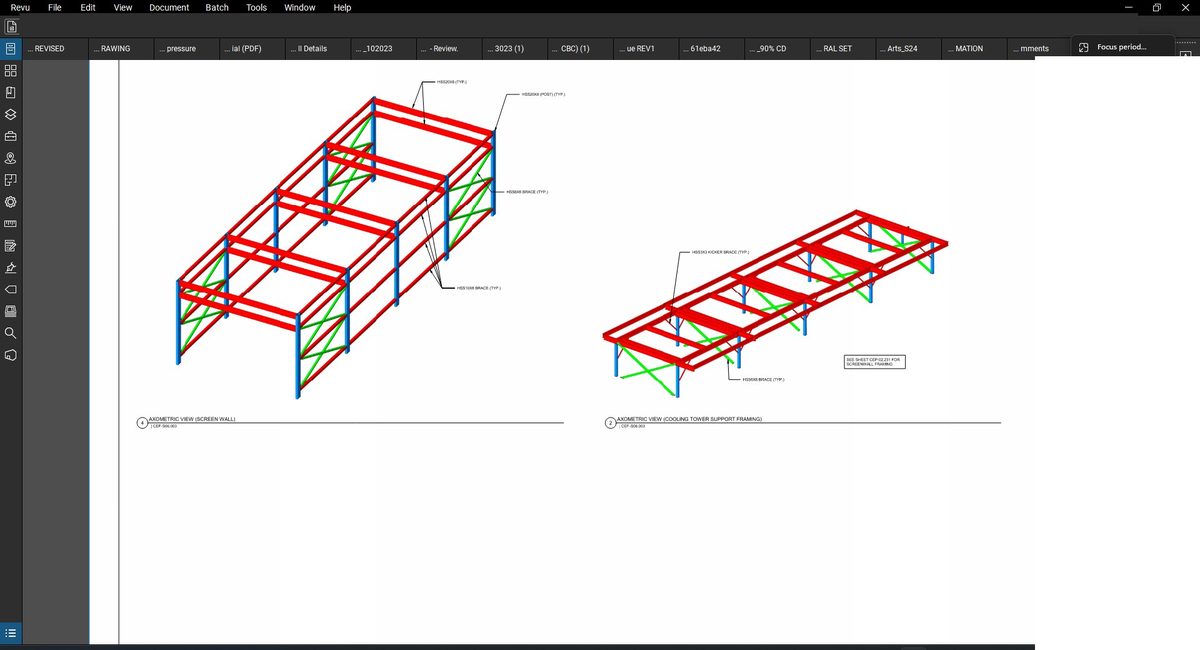Open the Tool Chest panel
The width and height of the screenshot is (1200, 650).
pos(11,135)
